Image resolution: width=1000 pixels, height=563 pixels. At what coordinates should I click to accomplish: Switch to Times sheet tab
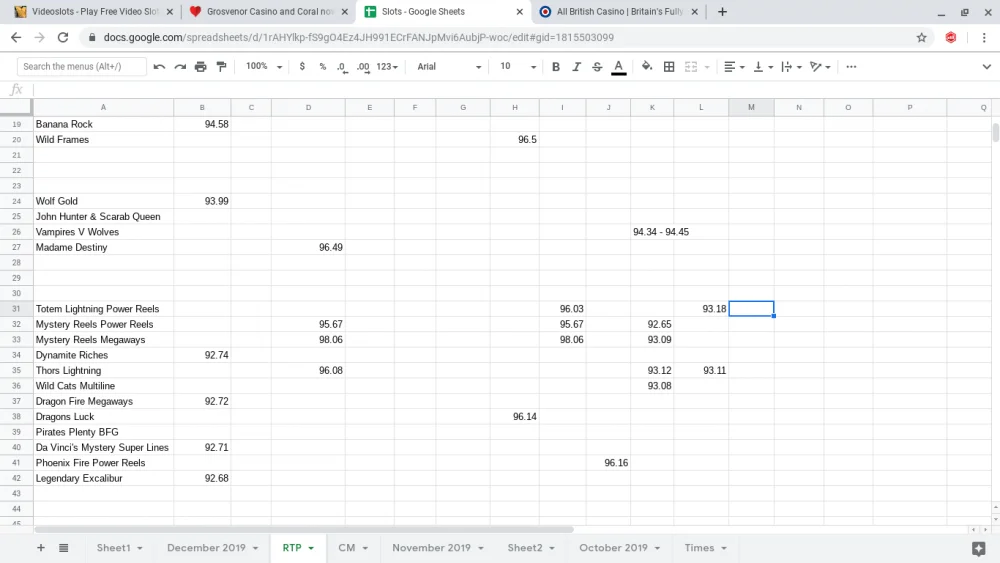pyautogui.click(x=699, y=548)
